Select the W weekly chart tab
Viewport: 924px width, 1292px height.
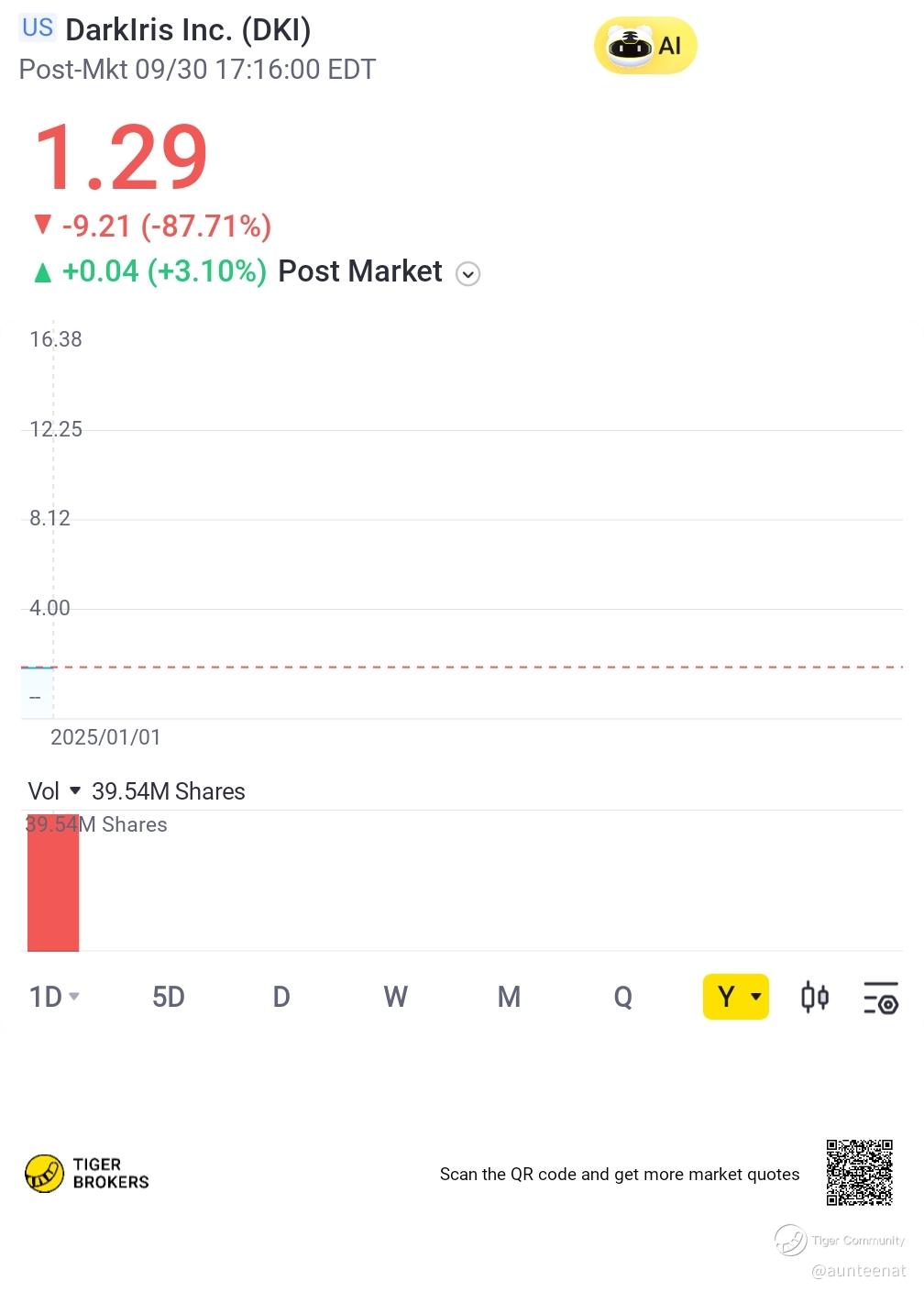pyautogui.click(x=395, y=997)
